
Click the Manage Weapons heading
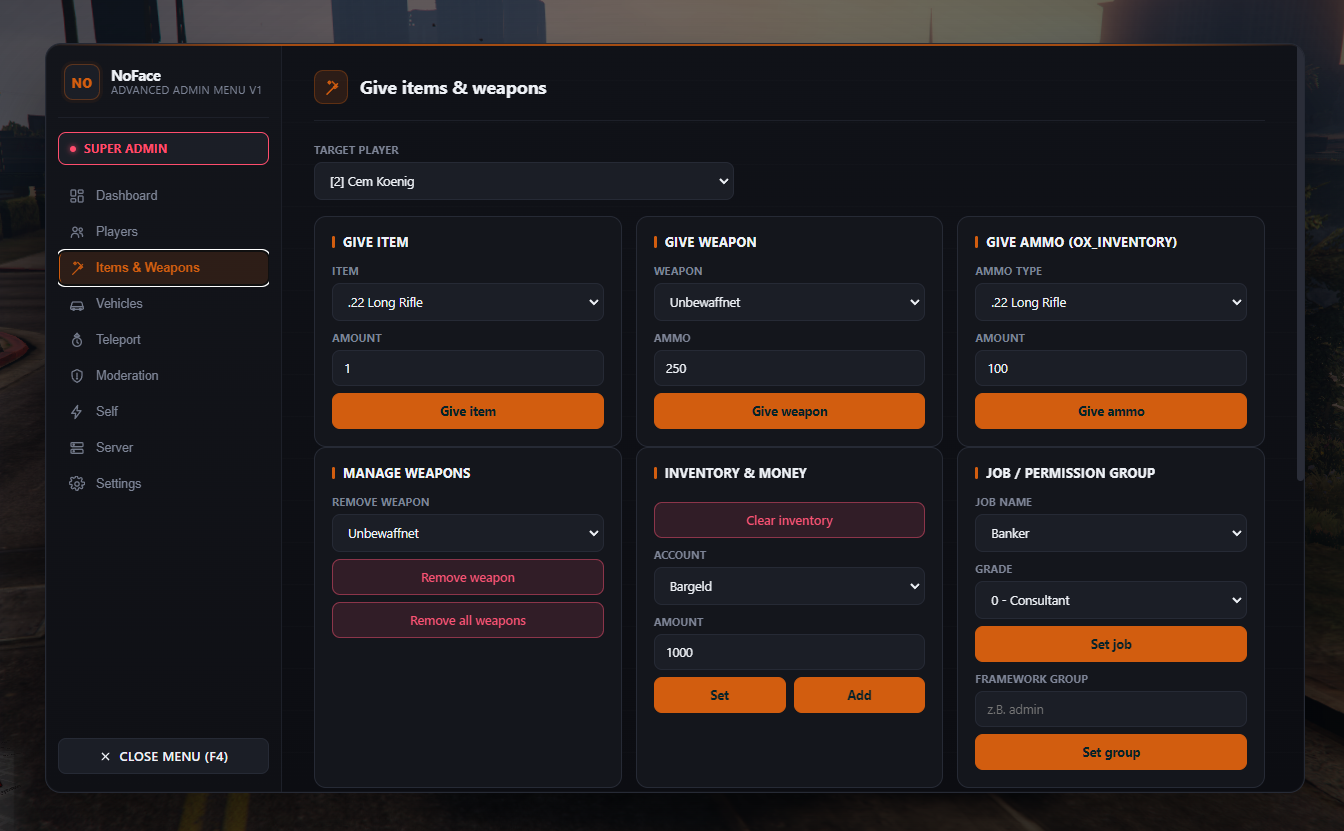406,473
